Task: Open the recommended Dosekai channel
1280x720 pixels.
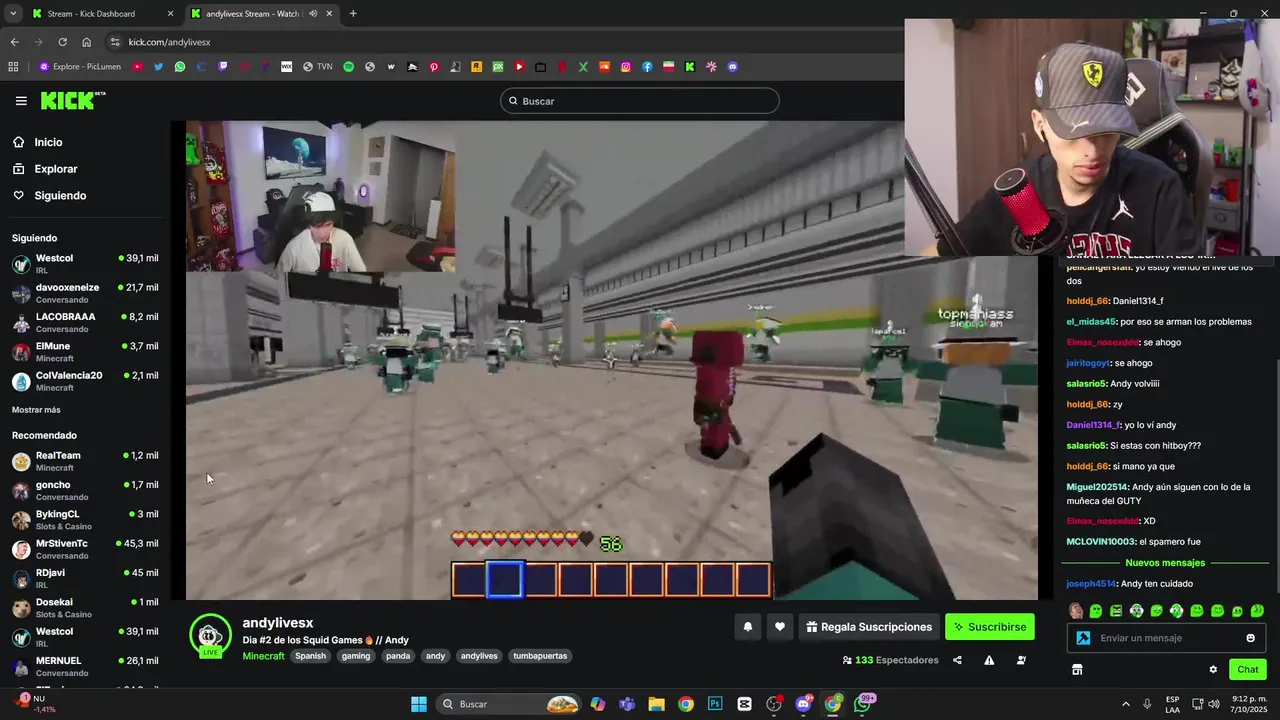Action: tap(85, 608)
